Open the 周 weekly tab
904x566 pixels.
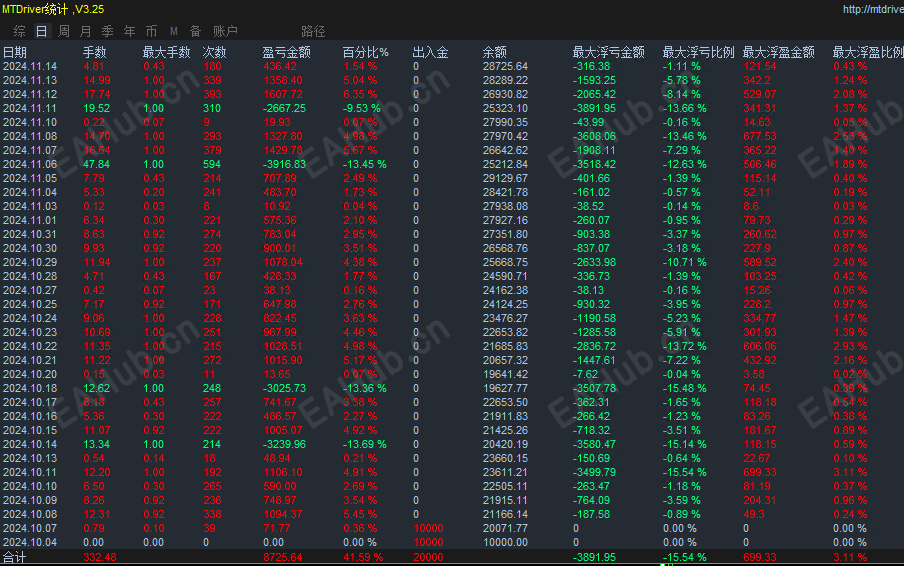coord(64,31)
